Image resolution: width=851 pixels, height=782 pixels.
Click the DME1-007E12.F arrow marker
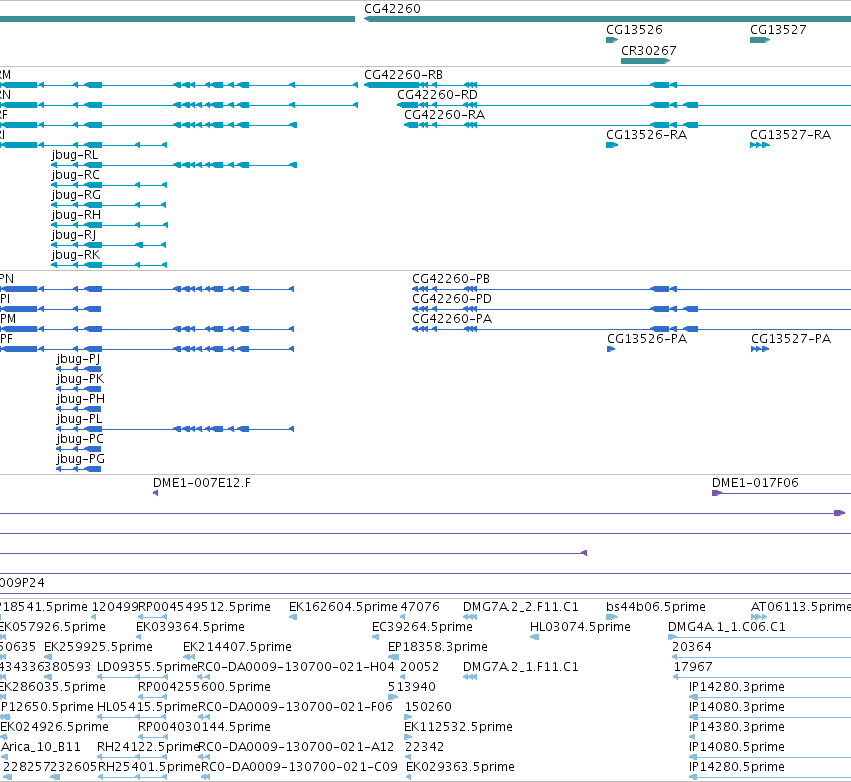156,493
